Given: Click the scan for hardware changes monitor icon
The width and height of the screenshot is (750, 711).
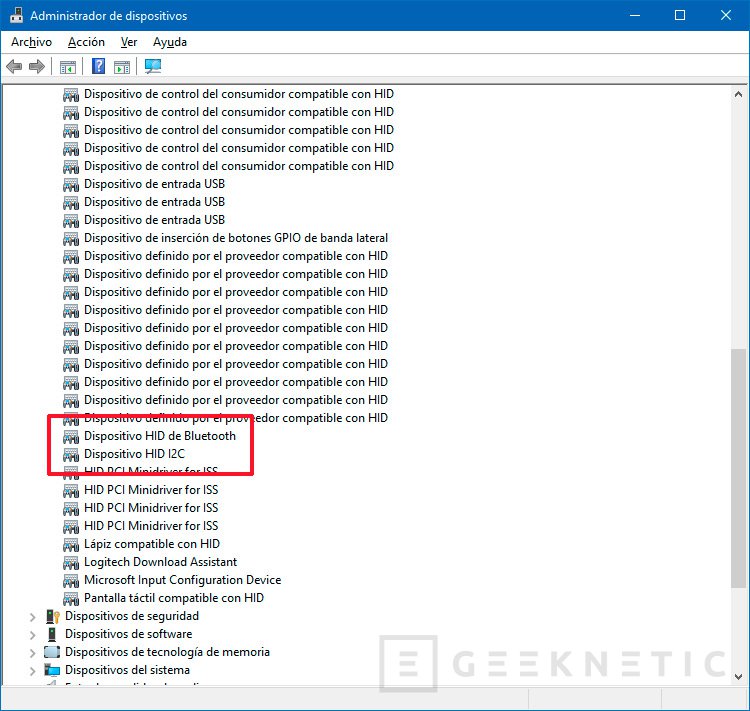Looking at the screenshot, I should point(152,67).
